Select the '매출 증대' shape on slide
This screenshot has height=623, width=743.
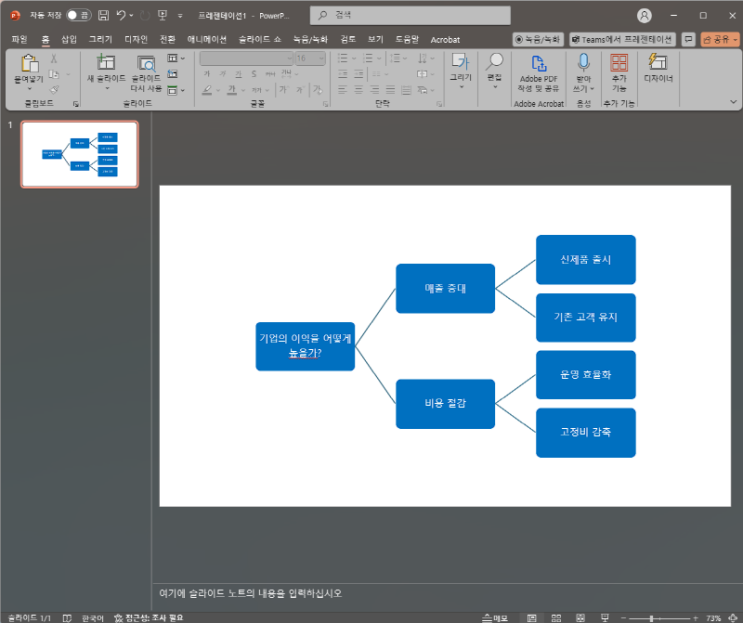click(445, 288)
